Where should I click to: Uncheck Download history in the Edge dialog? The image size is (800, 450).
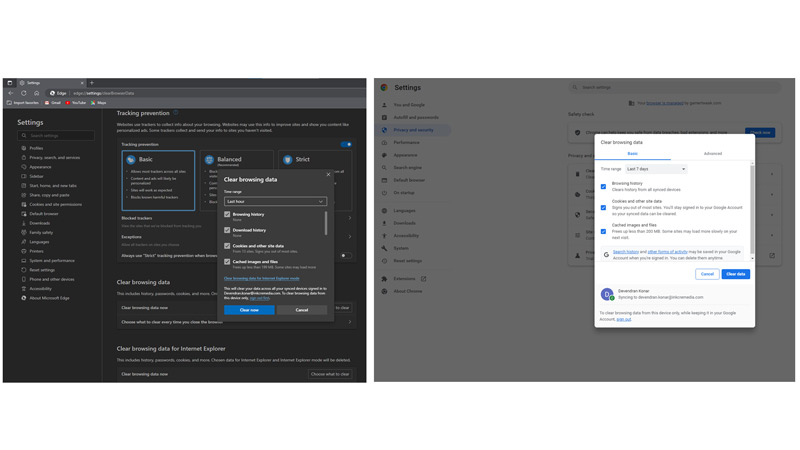(x=227, y=230)
